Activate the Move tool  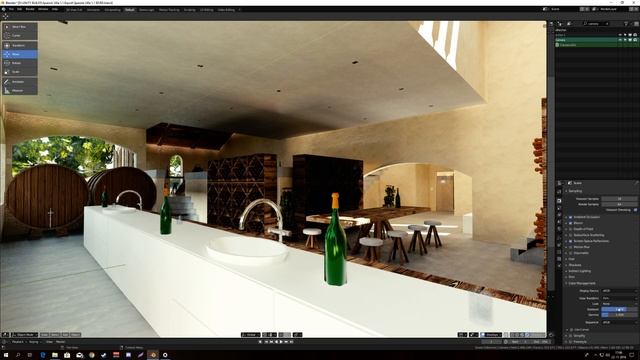(20, 54)
